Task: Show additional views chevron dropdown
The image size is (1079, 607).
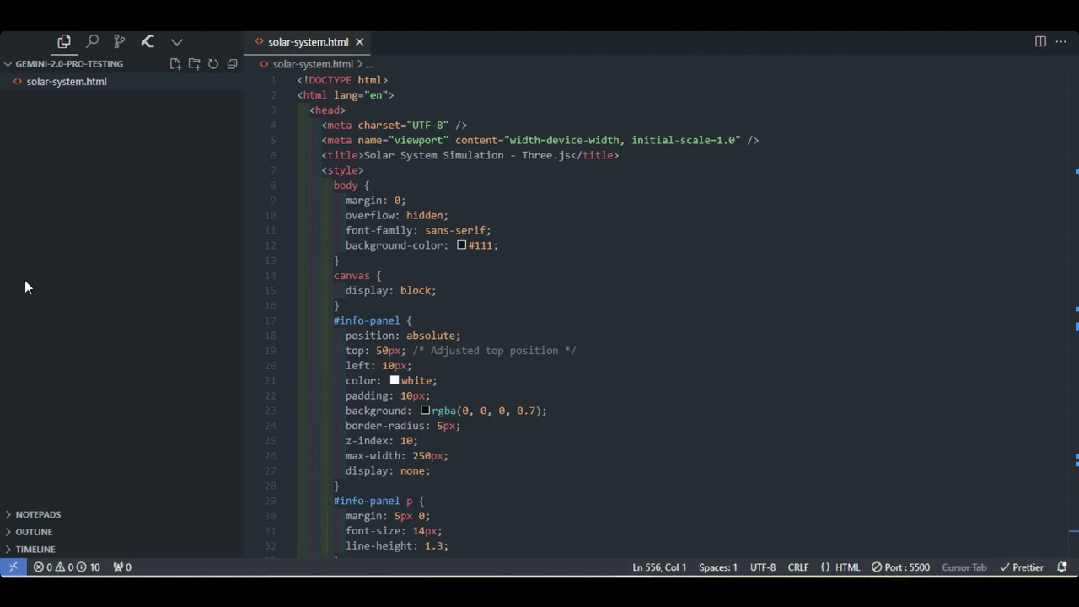Action: tap(177, 42)
